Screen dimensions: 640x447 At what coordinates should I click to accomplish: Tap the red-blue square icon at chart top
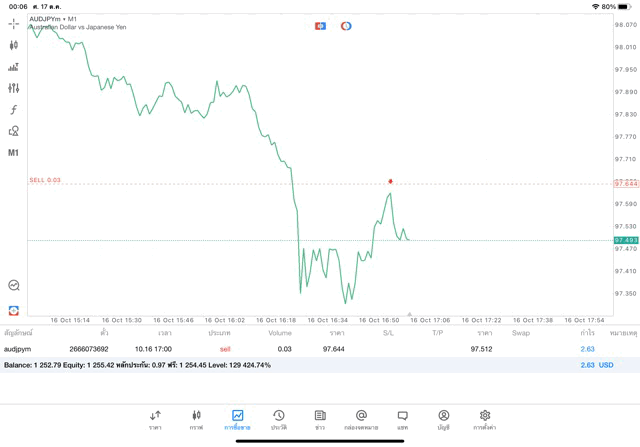click(320, 26)
